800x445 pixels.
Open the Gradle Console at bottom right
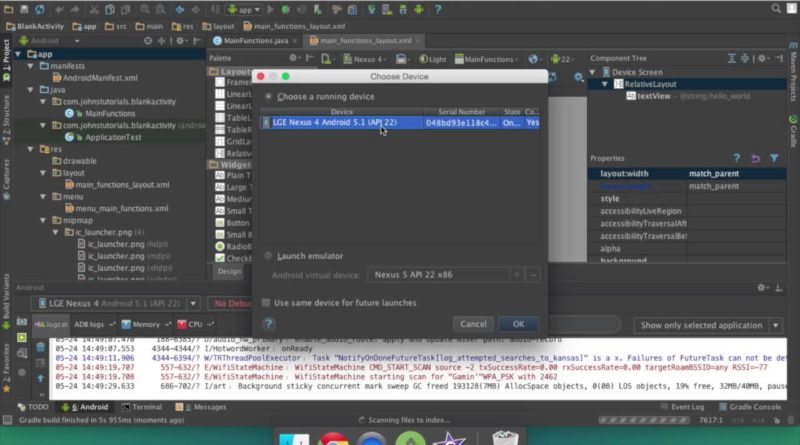750,407
